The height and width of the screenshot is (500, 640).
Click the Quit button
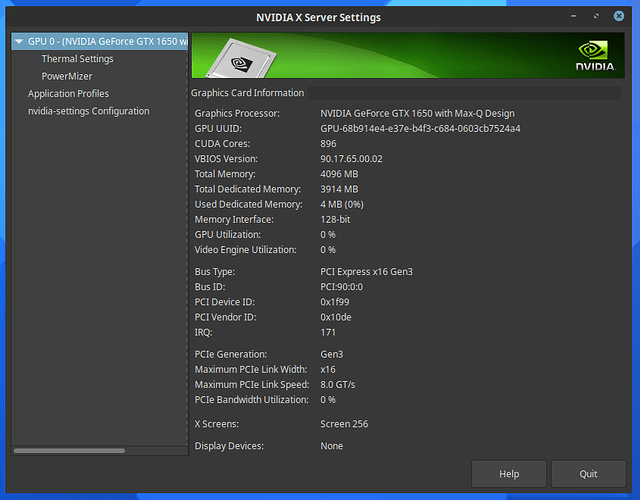pos(588,474)
